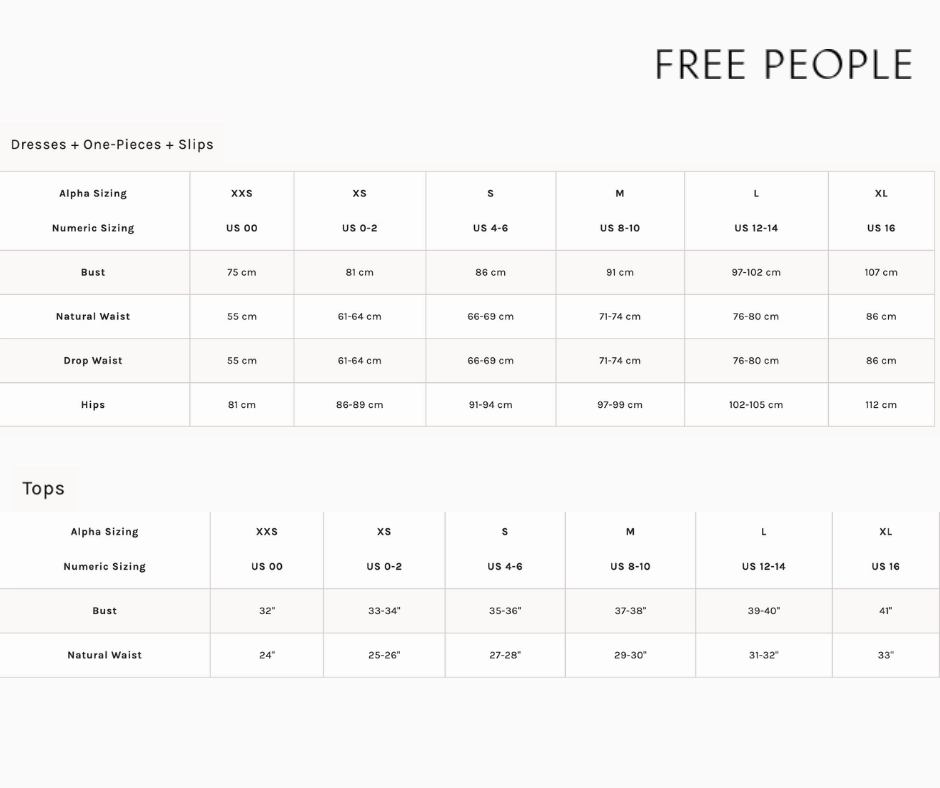940x788 pixels.
Task: Click the 33-34" bust cell in Tops
Action: (x=384, y=610)
